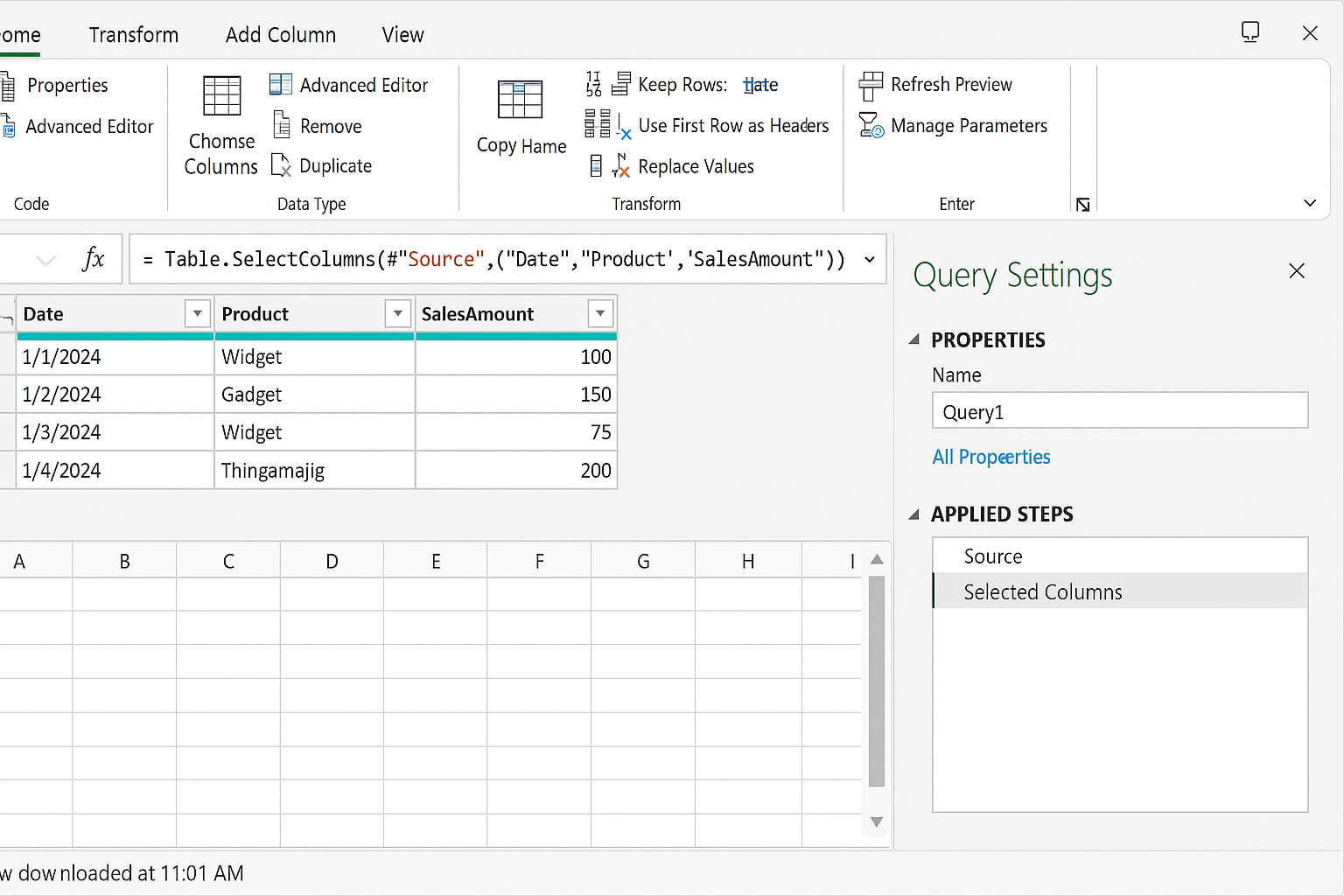The height and width of the screenshot is (896, 1344).
Task: Click inside the formula bar text
Action: (x=495, y=260)
